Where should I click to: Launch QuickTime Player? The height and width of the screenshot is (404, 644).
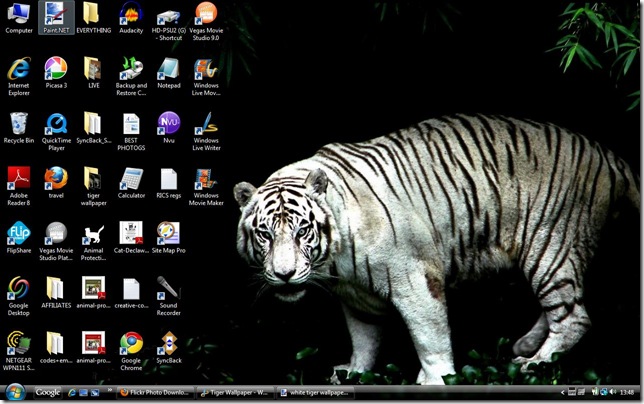coord(56,131)
